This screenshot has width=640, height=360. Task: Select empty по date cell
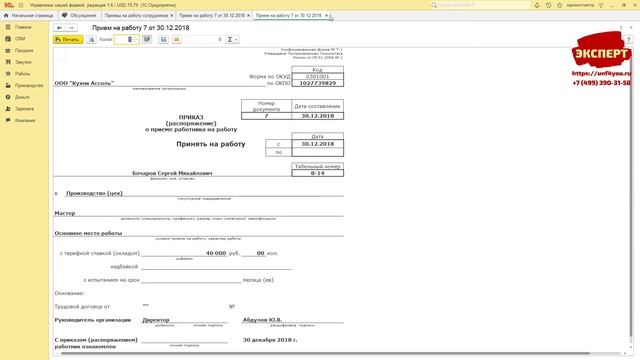pos(318,152)
